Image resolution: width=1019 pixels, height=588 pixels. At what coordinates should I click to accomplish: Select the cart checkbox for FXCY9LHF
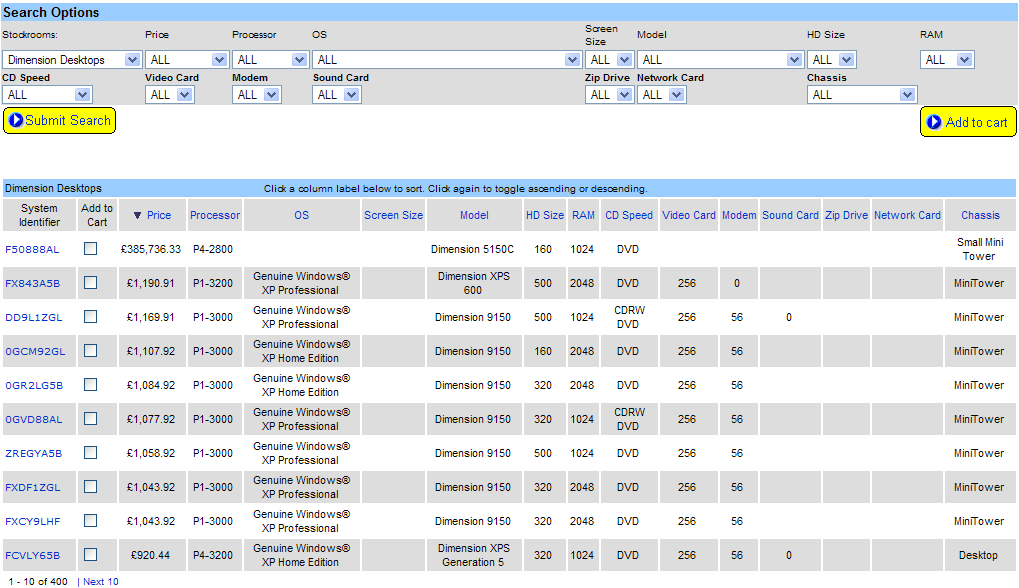91,520
